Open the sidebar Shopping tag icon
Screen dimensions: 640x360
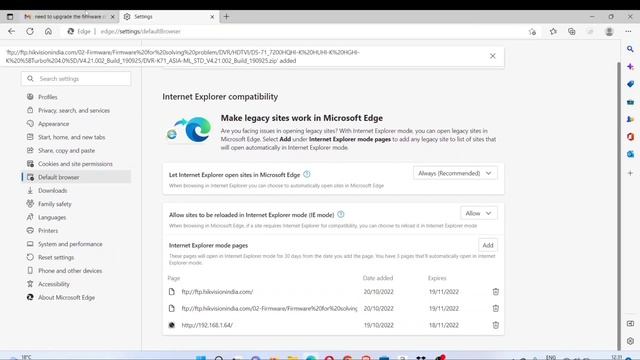630,84
